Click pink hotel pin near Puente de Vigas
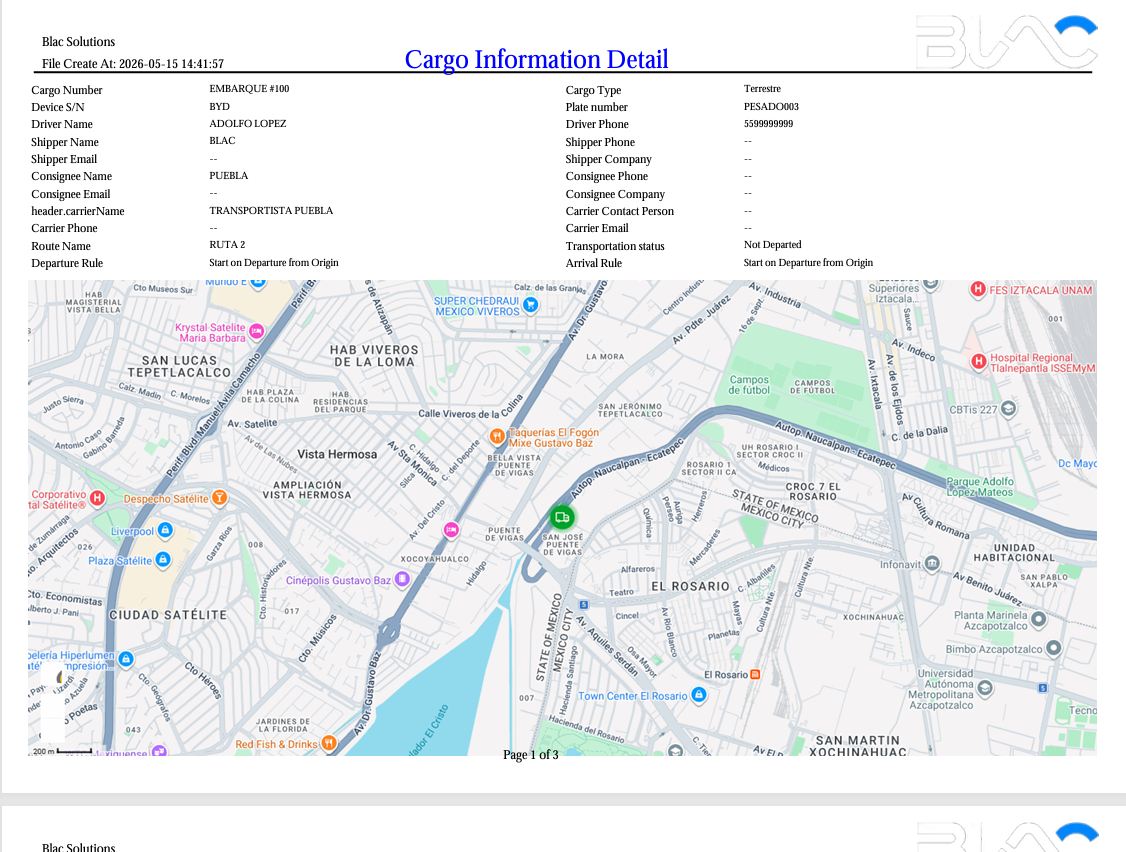The image size is (1126, 852). coord(451,530)
